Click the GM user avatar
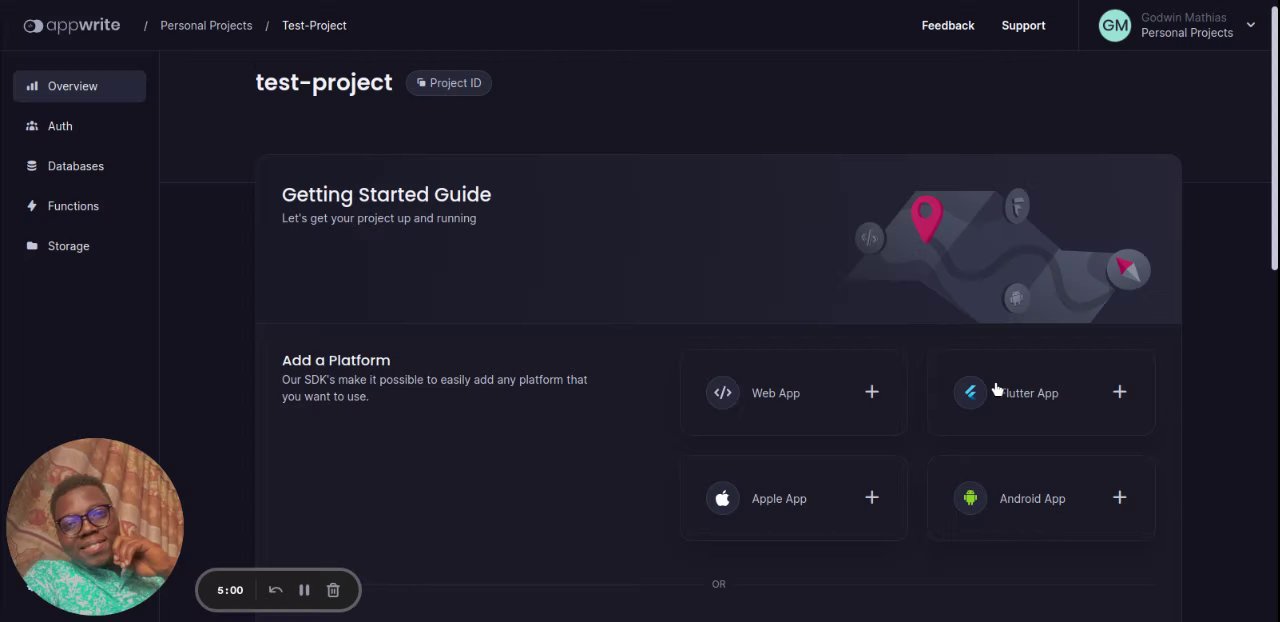Image resolution: width=1280 pixels, height=622 pixels. tap(1114, 26)
